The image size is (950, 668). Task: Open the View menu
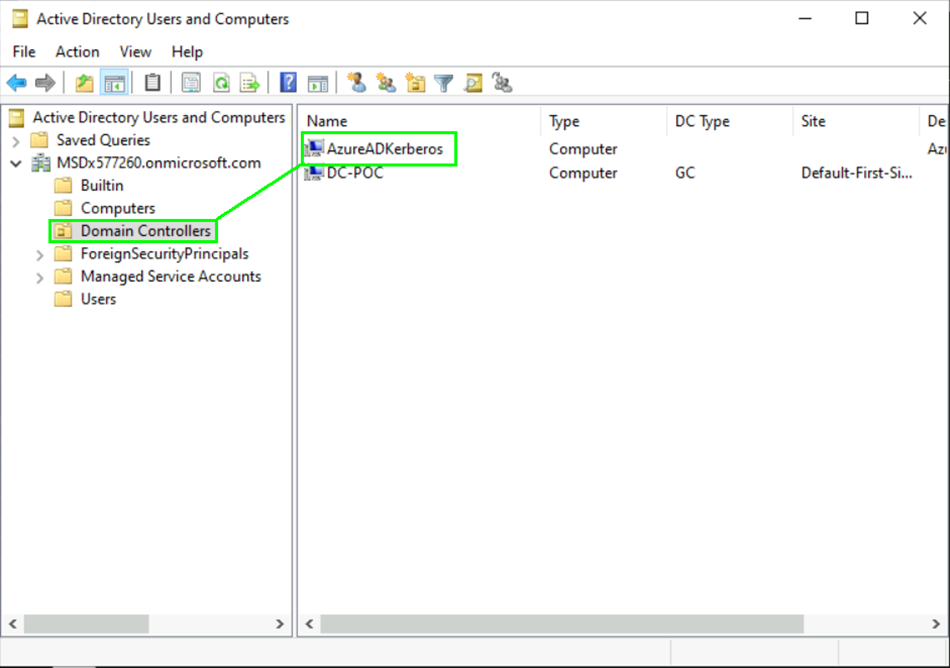point(135,52)
